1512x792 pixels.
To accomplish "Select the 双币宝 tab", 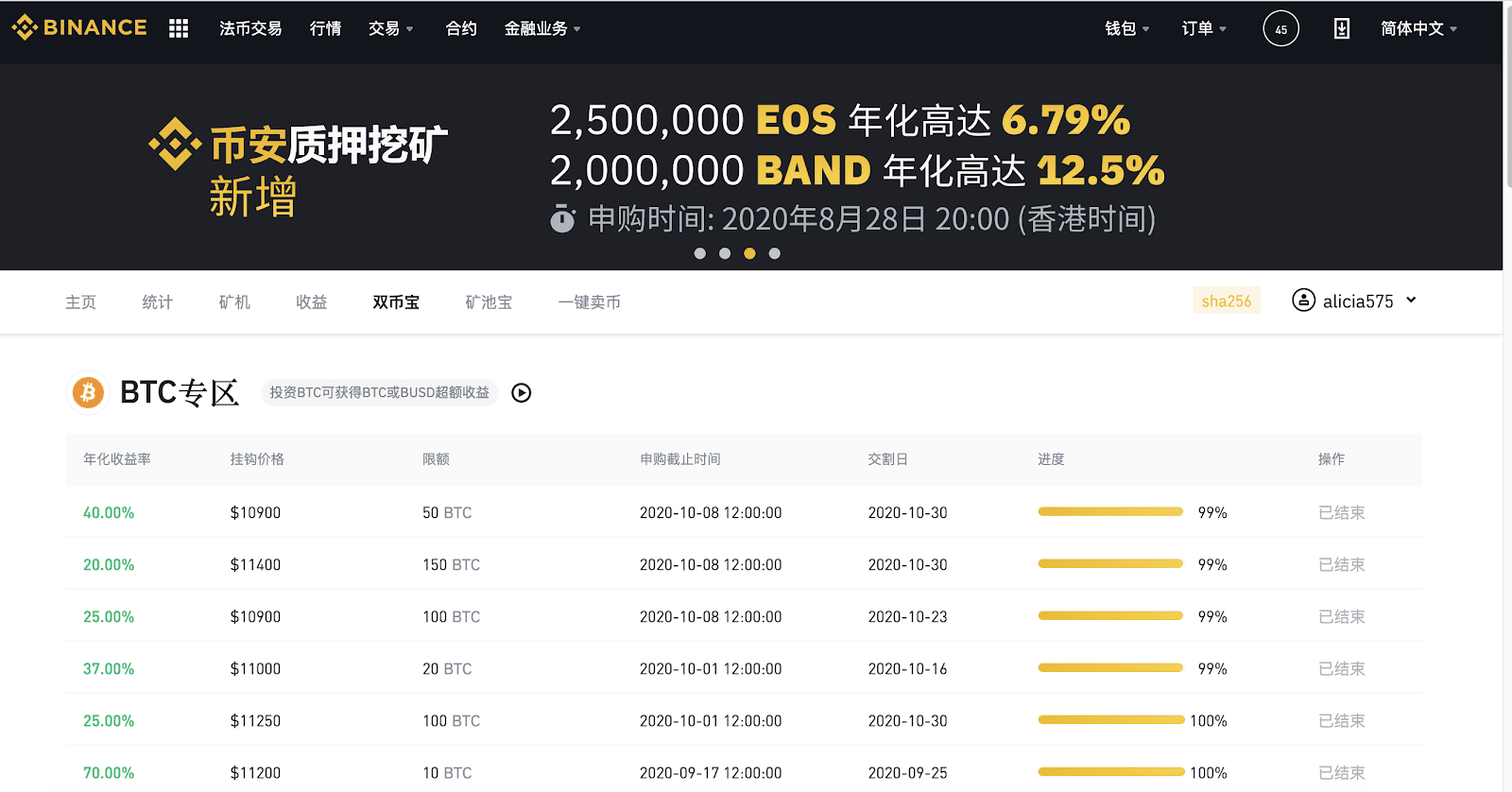I will [x=396, y=302].
